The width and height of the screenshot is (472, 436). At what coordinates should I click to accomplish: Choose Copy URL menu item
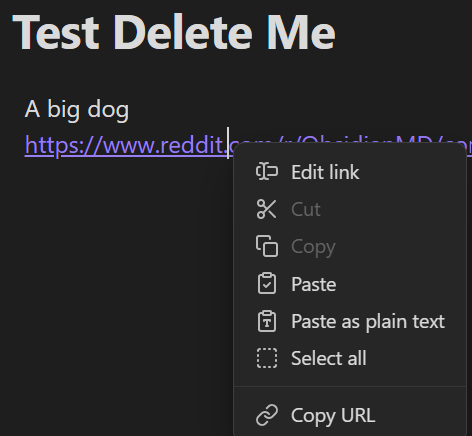(350, 415)
